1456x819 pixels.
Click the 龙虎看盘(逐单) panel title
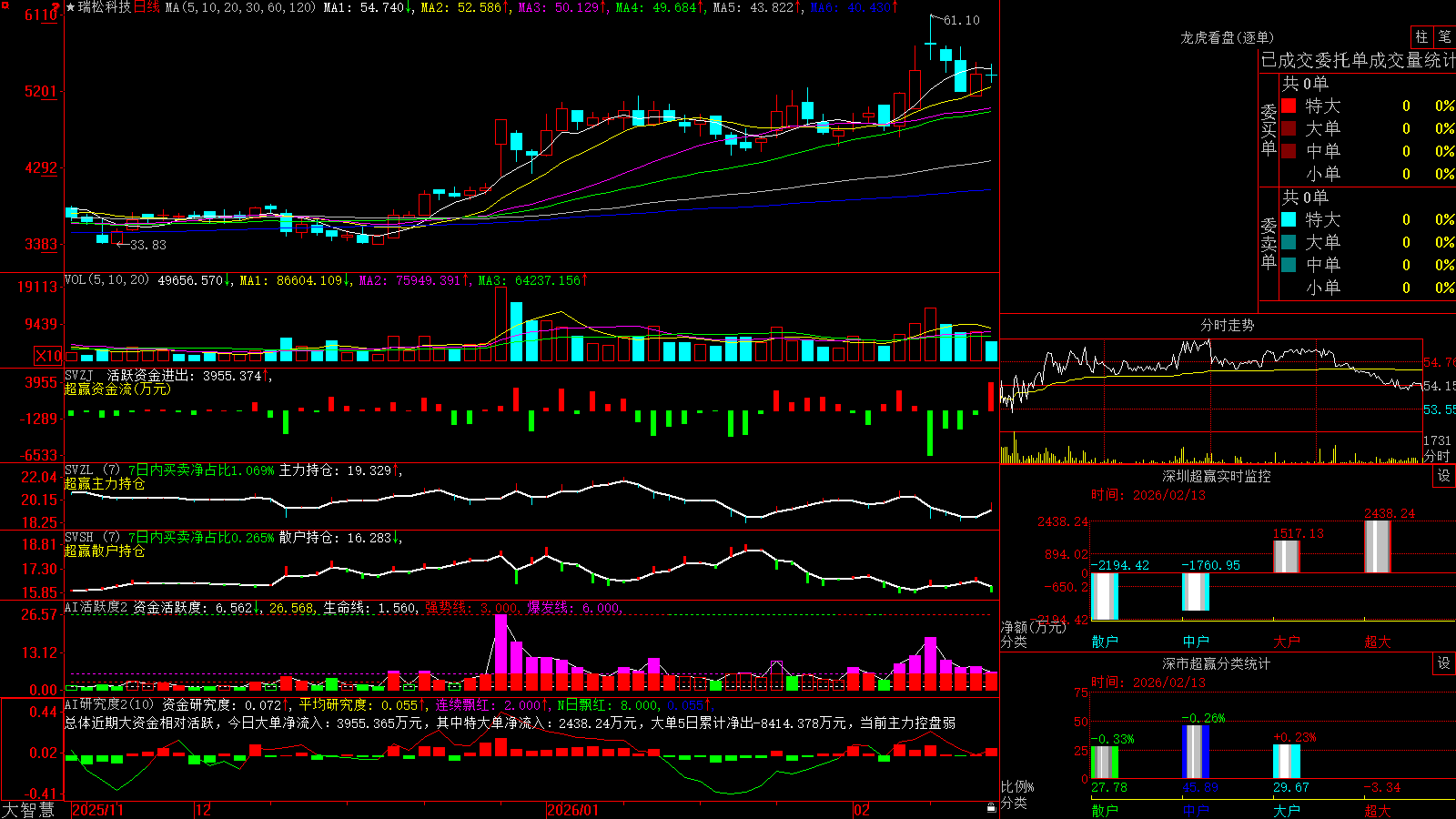point(1227,37)
